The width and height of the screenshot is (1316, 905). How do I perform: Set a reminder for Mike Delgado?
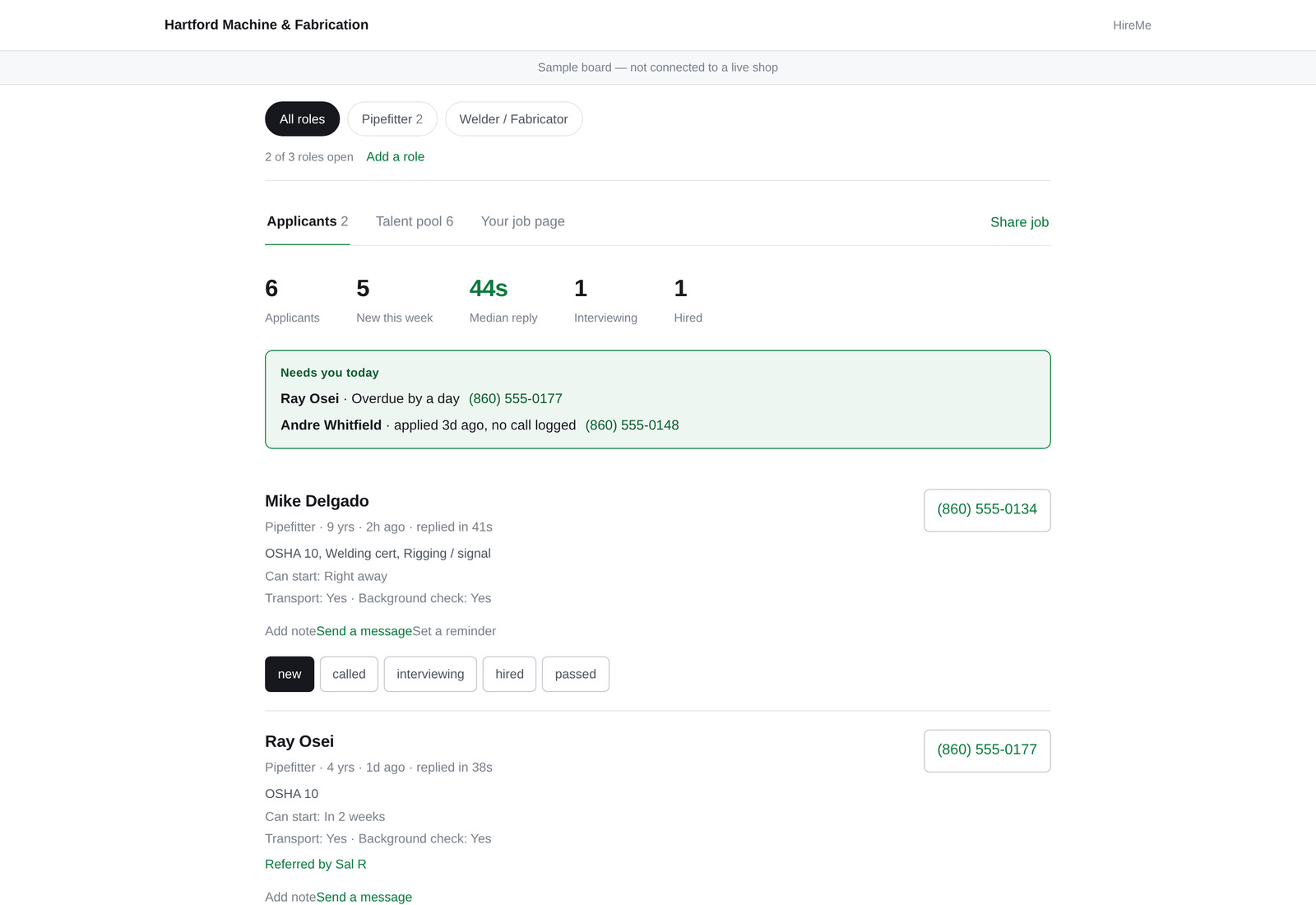pos(454,631)
